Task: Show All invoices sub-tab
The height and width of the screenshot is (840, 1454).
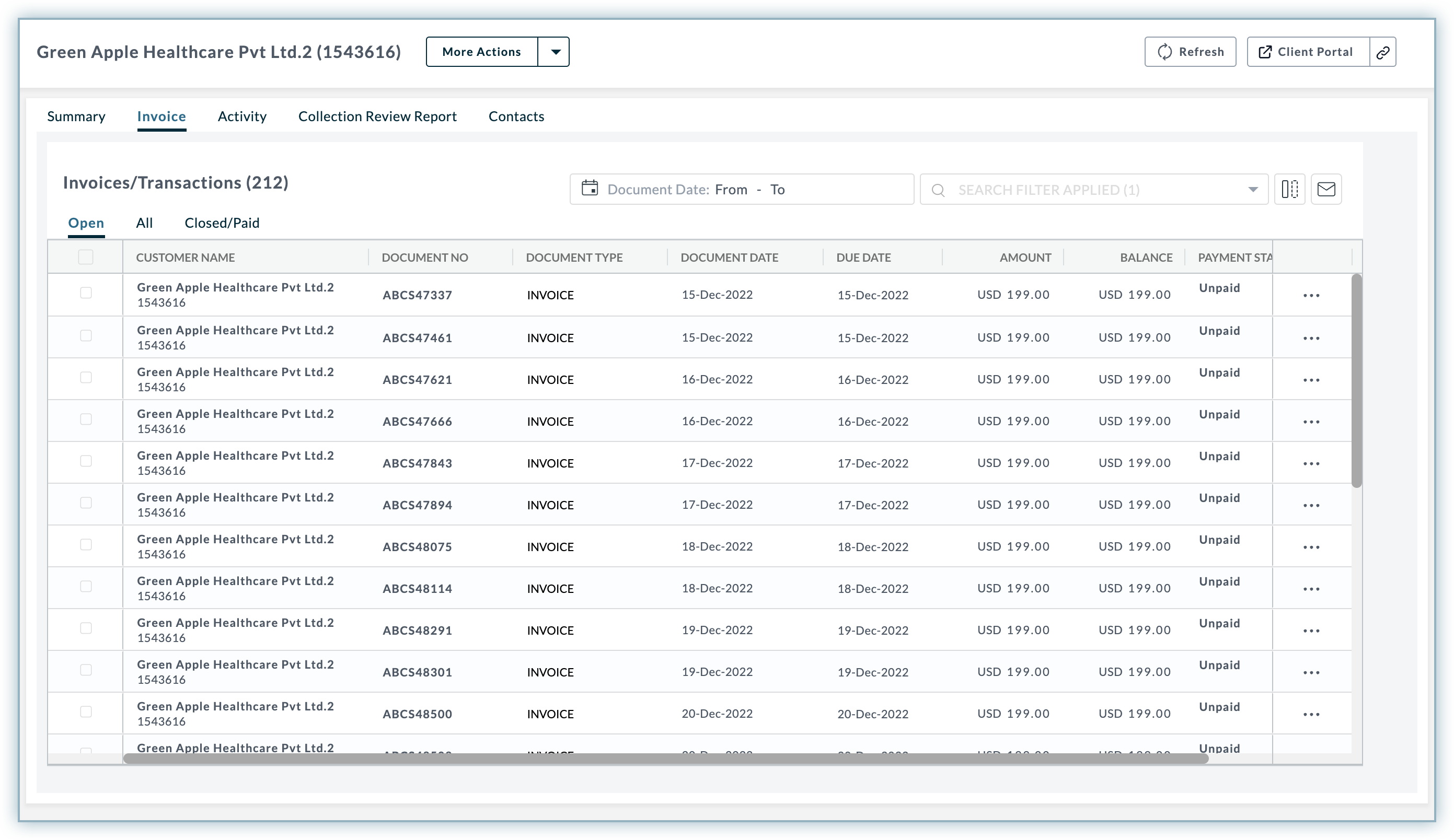Action: coord(144,223)
